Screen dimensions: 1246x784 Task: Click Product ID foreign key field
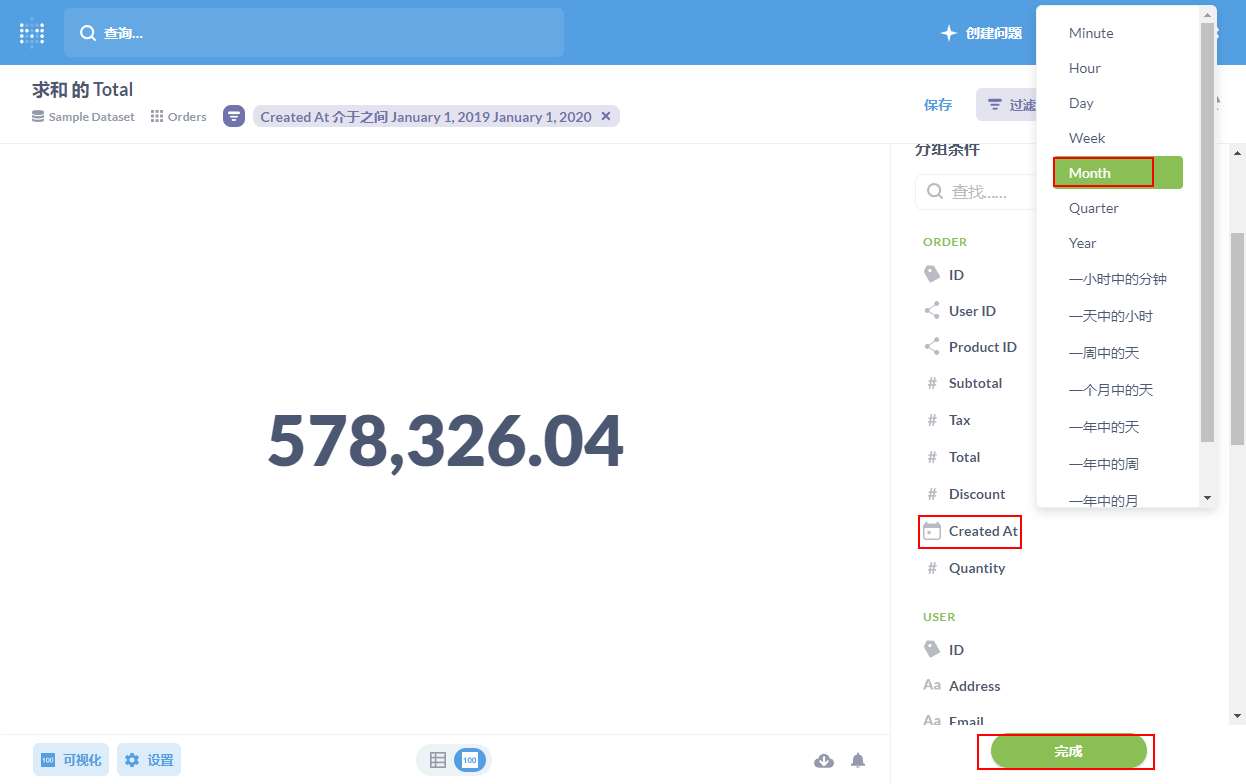[982, 347]
